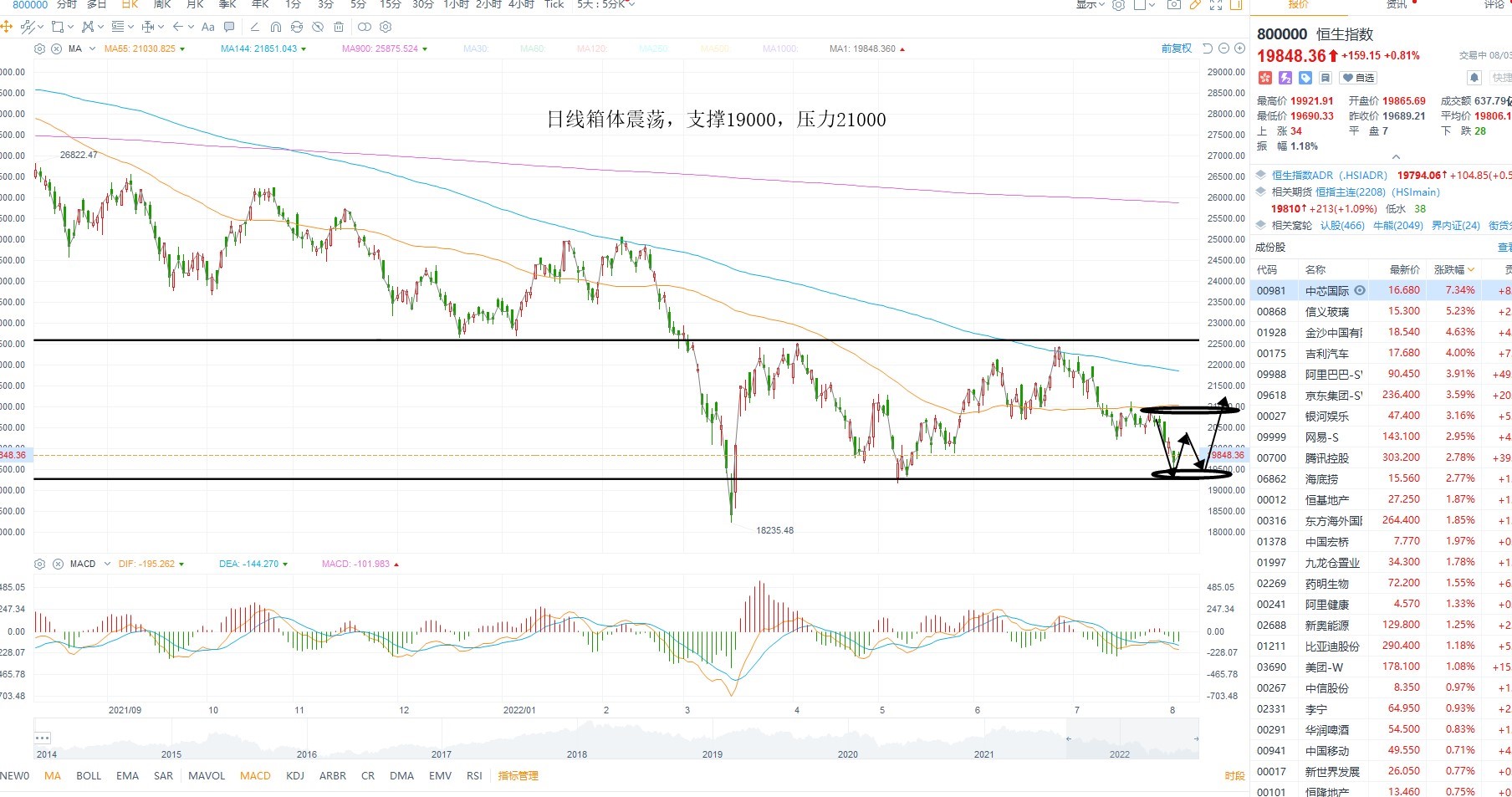Screen dimensions: 1512x797
Task: Click the price alert bell icon
Action: pyautogui.click(x=1474, y=78)
